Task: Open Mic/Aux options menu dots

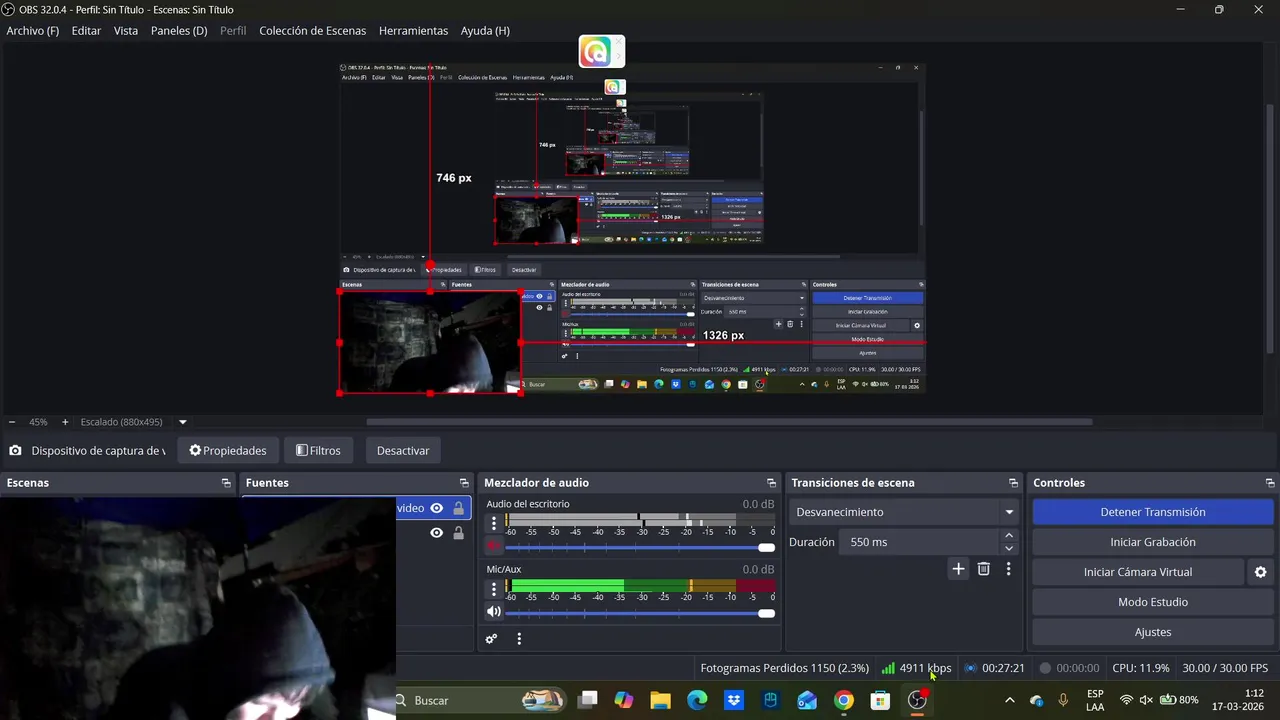Action: point(493,589)
